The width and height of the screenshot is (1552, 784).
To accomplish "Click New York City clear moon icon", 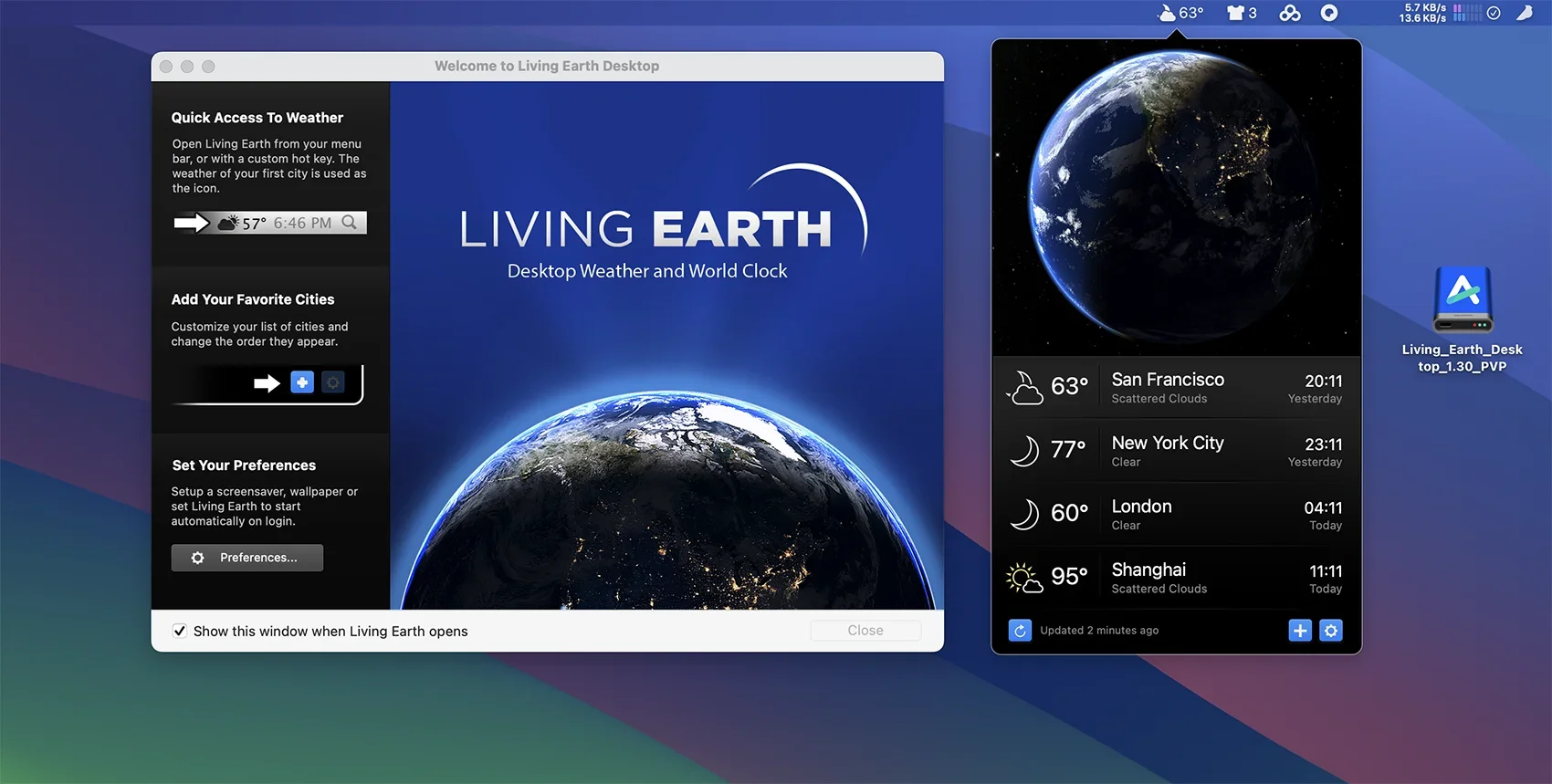I will 1024,451.
